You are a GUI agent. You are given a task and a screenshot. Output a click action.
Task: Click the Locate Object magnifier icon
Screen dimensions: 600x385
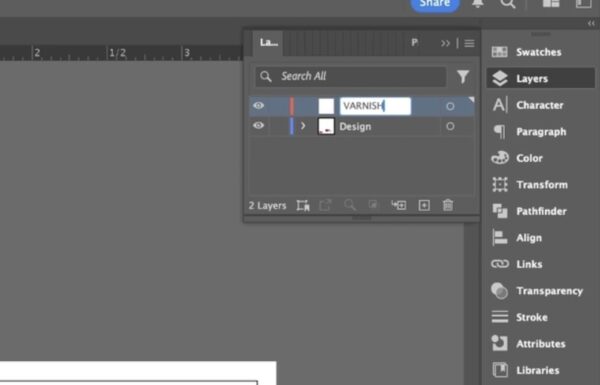(349, 205)
